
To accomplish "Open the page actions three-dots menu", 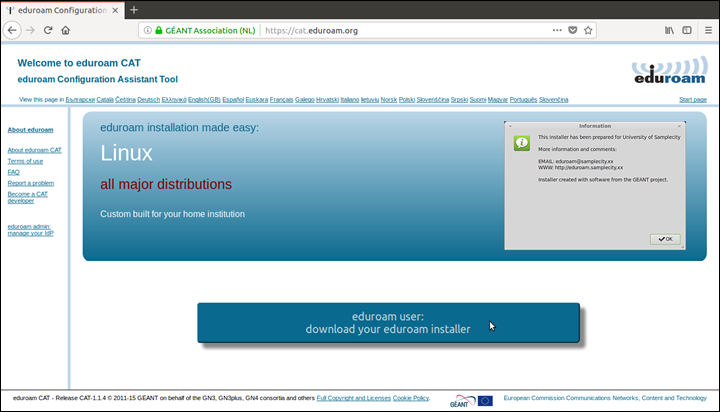I will (557, 30).
